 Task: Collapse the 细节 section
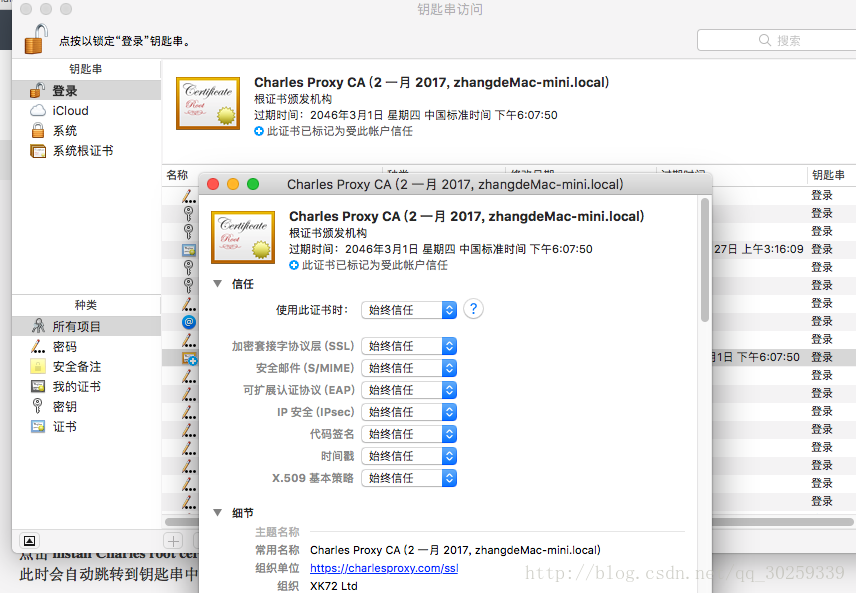(x=218, y=513)
